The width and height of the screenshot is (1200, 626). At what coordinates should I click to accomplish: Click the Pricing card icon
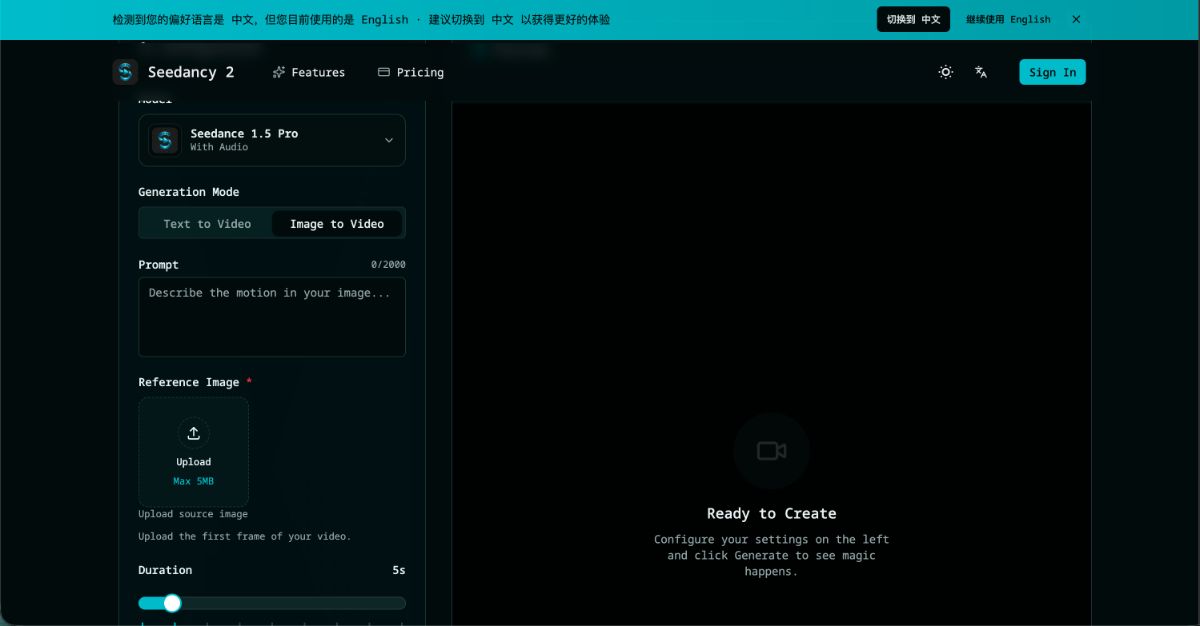point(383,72)
